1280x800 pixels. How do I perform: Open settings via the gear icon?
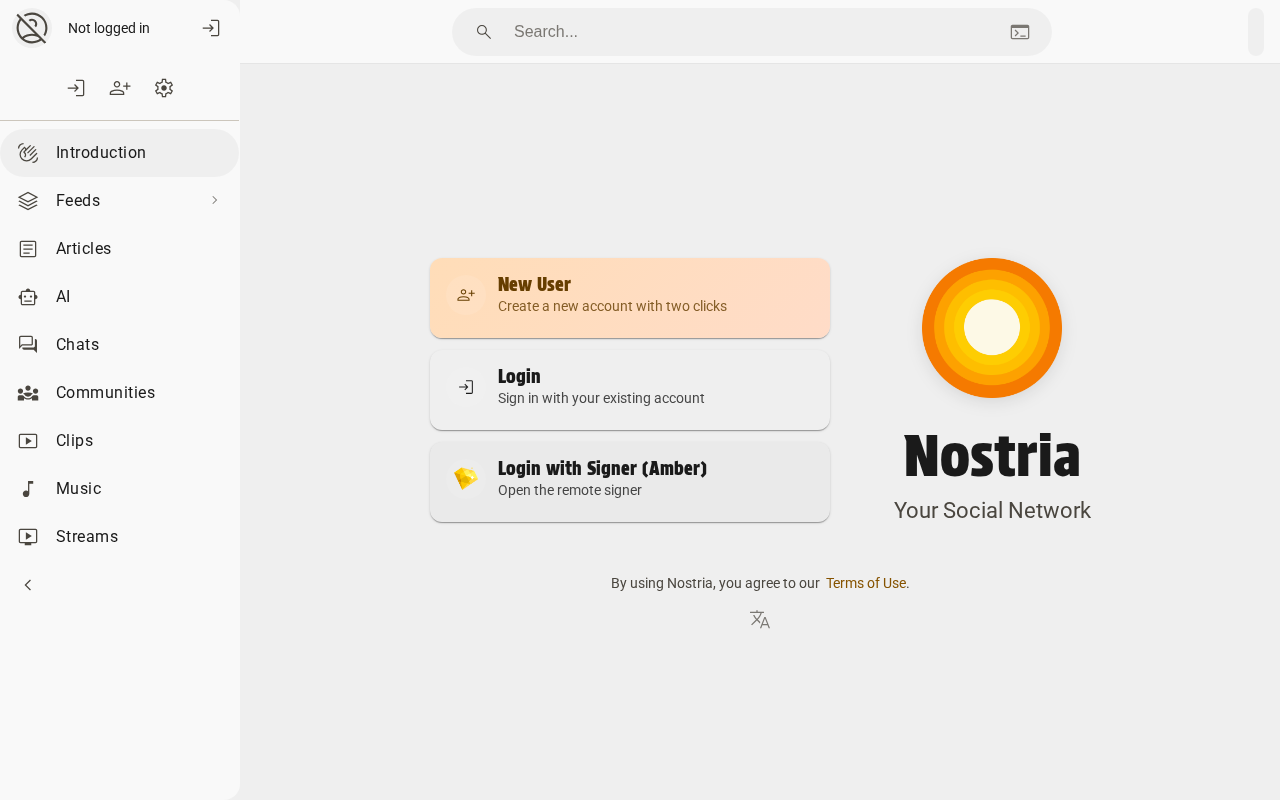click(x=164, y=88)
